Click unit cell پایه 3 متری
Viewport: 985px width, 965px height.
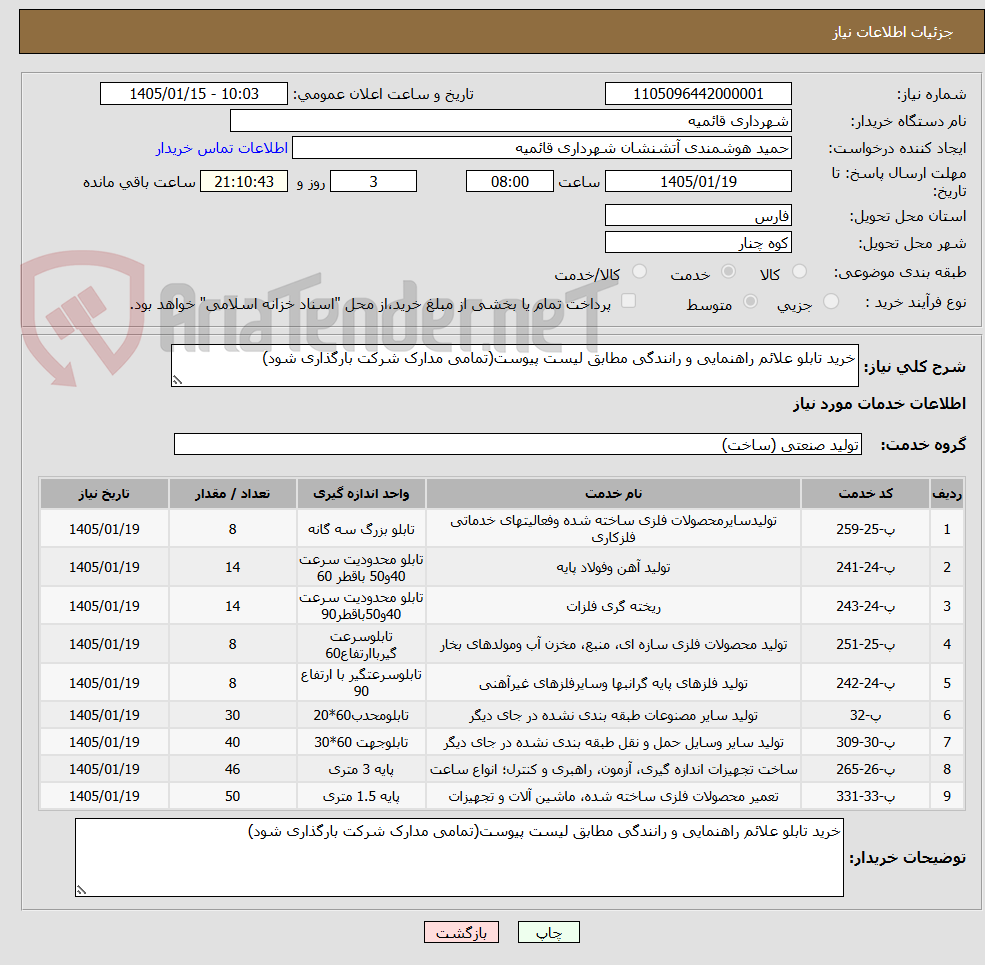361,770
